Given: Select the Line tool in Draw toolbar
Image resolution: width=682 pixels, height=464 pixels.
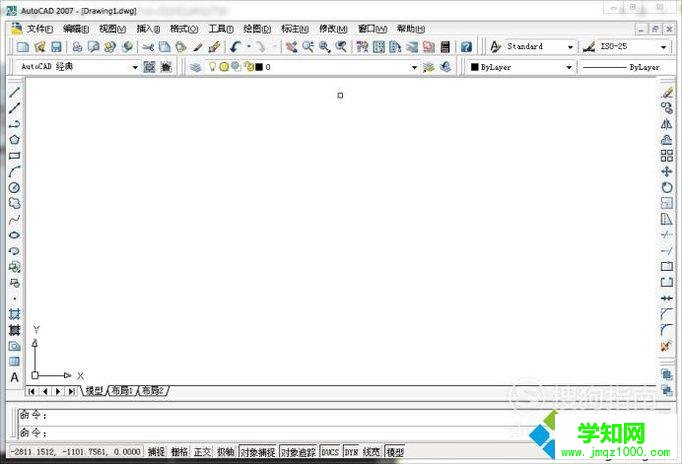Looking at the screenshot, I should (x=14, y=92).
